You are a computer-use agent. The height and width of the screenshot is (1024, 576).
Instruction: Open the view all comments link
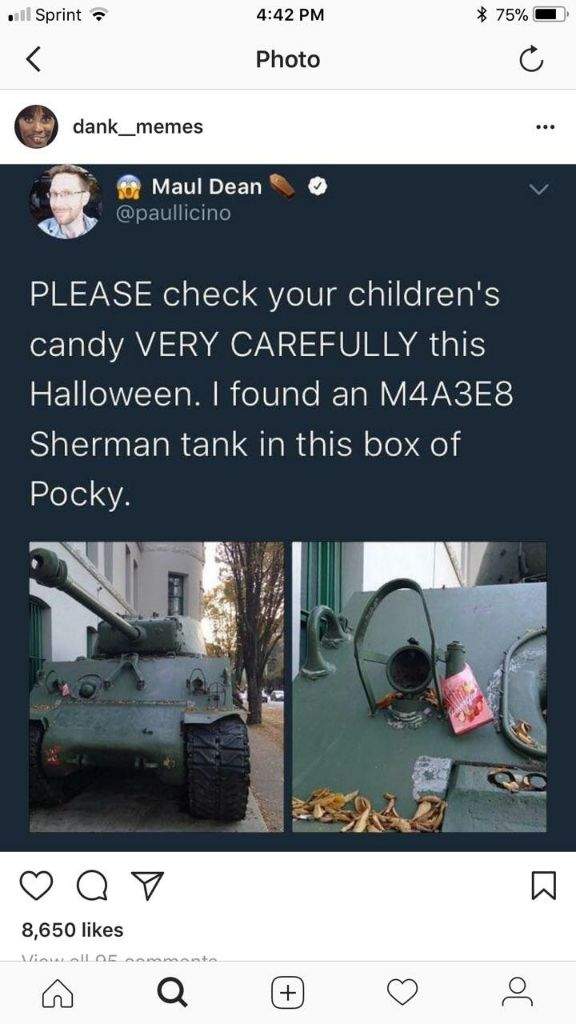[120, 957]
